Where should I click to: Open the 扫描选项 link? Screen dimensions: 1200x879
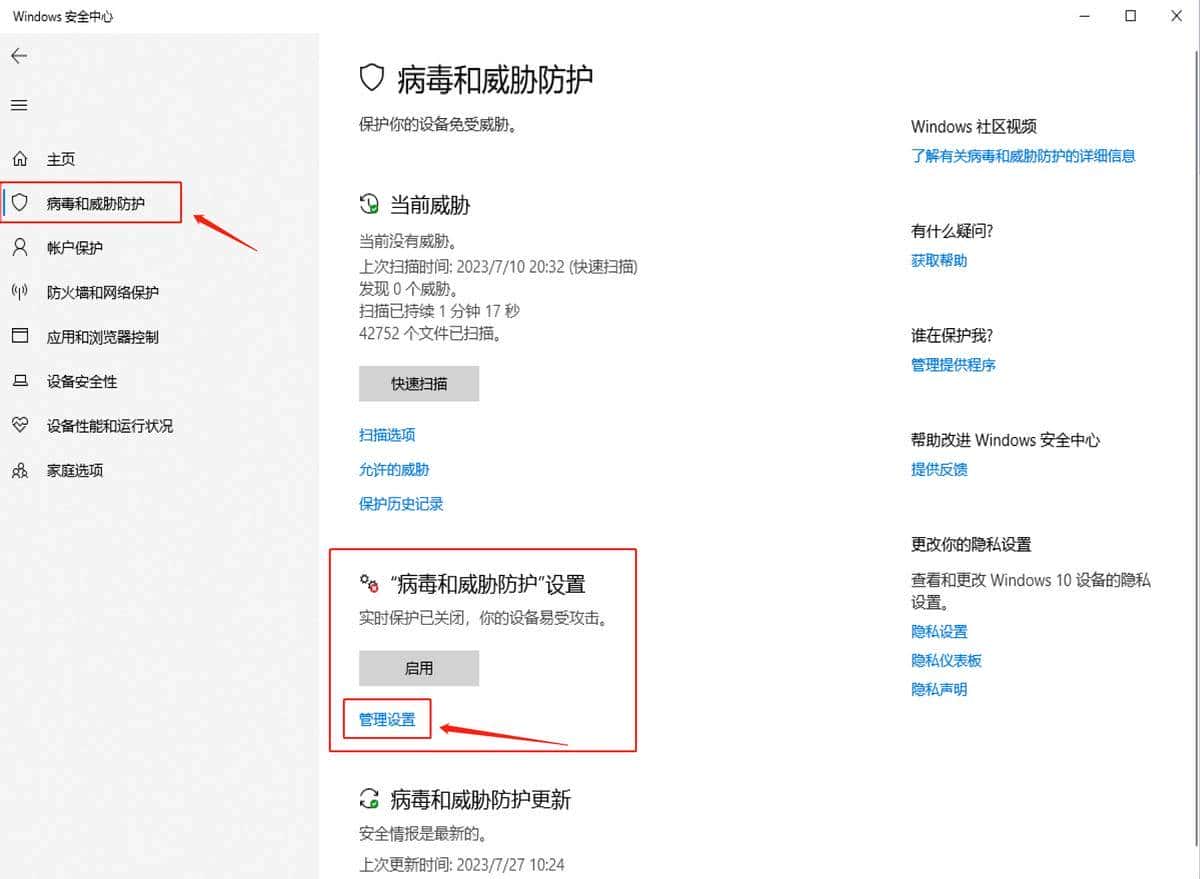[x=387, y=435]
